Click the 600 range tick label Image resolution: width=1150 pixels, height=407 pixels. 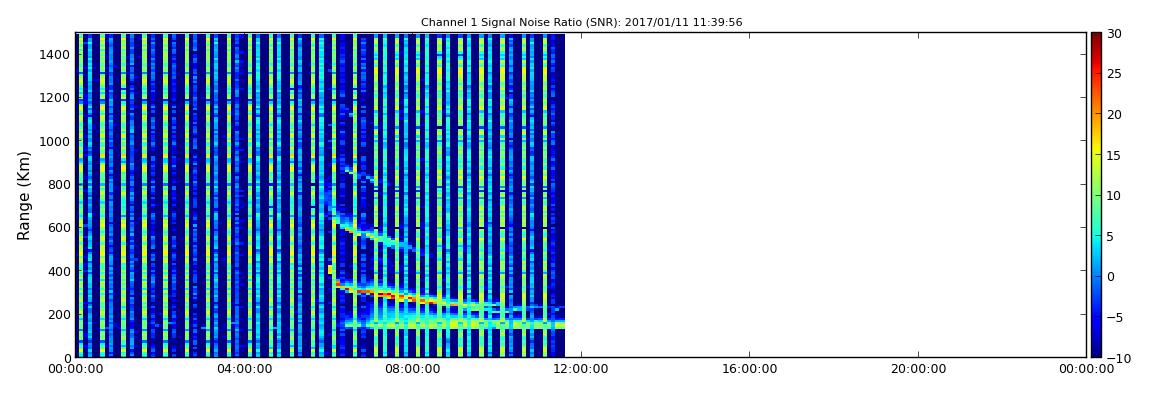point(59,227)
